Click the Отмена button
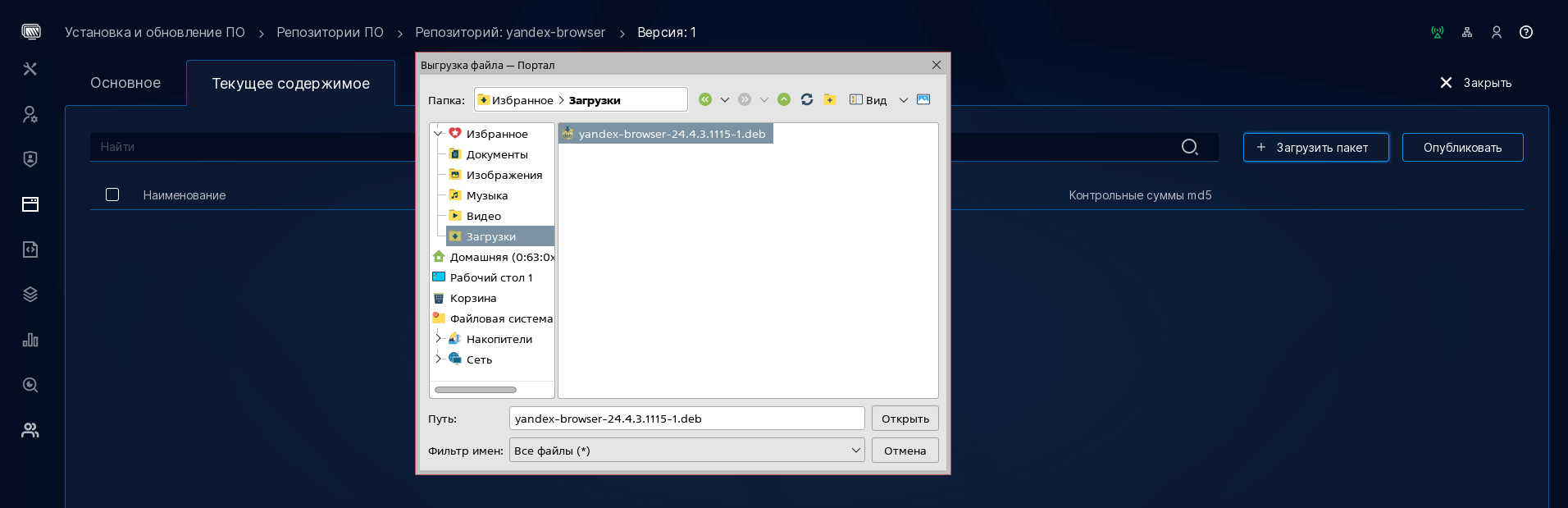This screenshot has height=508, width=1568. click(905, 451)
